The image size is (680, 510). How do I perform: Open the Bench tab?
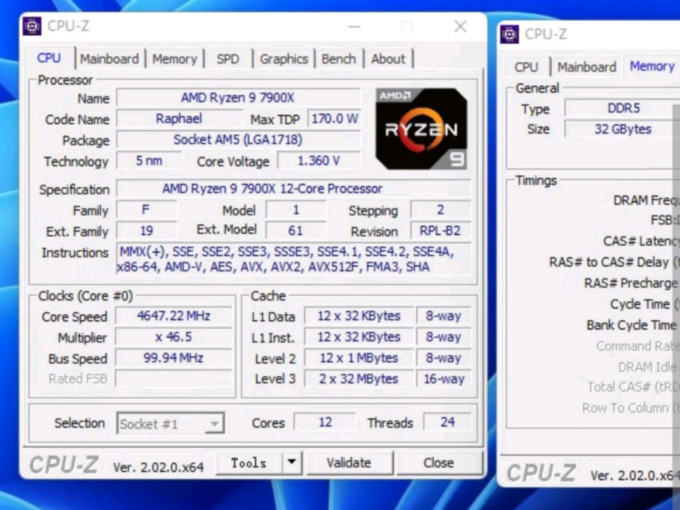(x=338, y=59)
